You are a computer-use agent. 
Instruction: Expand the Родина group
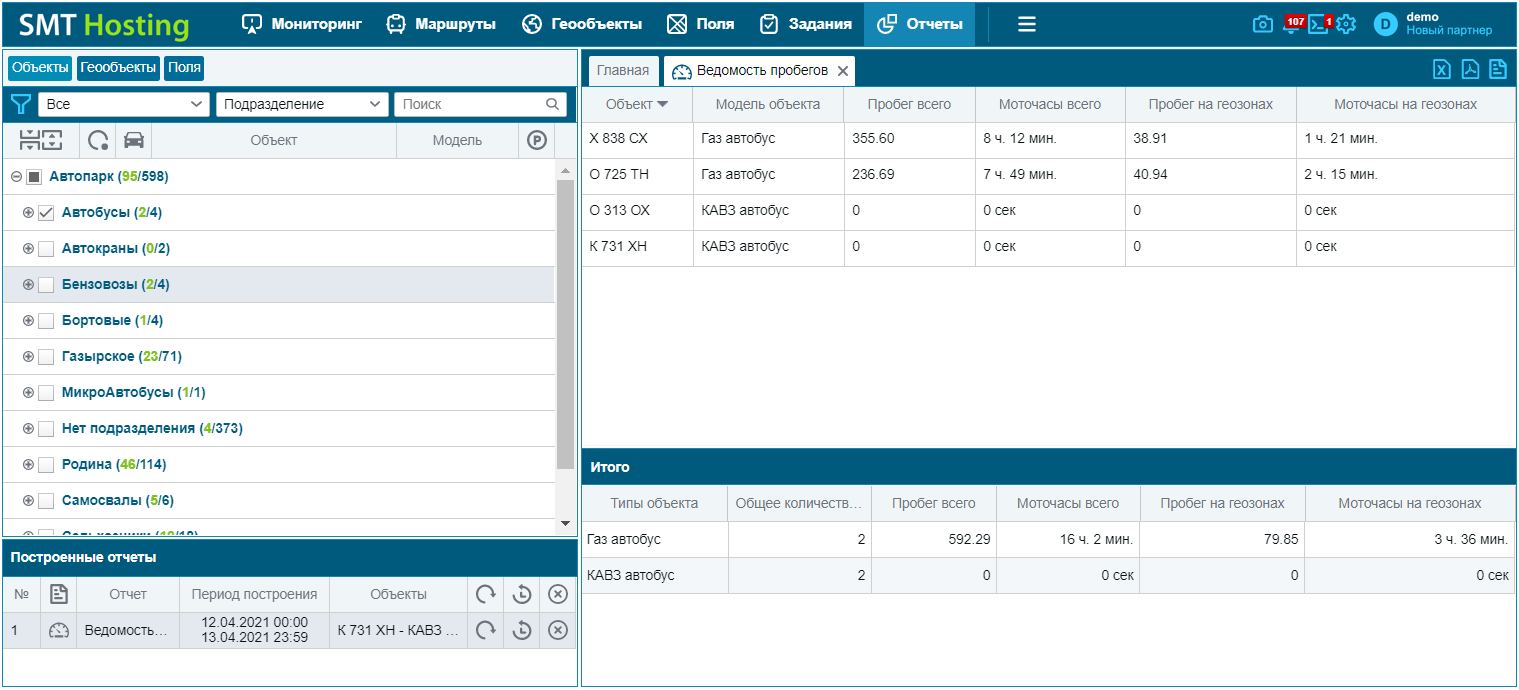pos(28,465)
